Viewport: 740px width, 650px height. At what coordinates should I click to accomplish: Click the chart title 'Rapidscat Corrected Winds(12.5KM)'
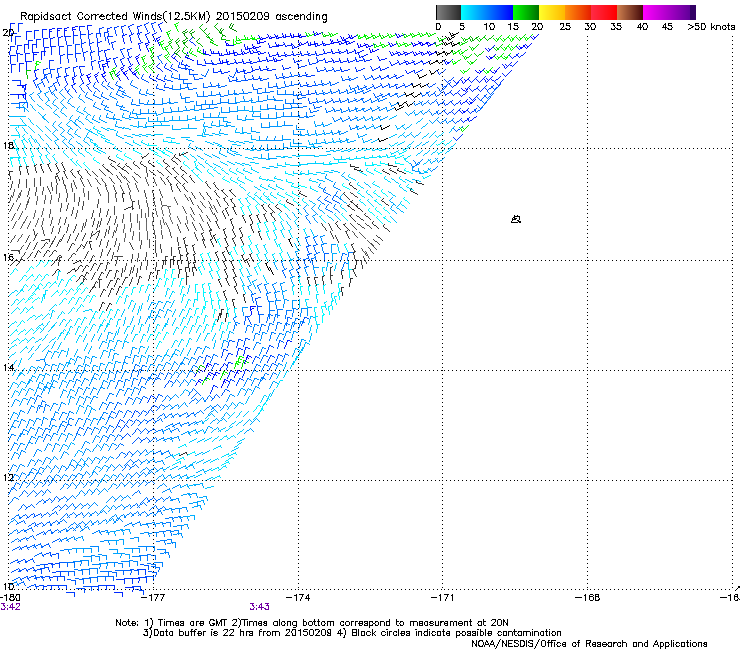(115, 17)
